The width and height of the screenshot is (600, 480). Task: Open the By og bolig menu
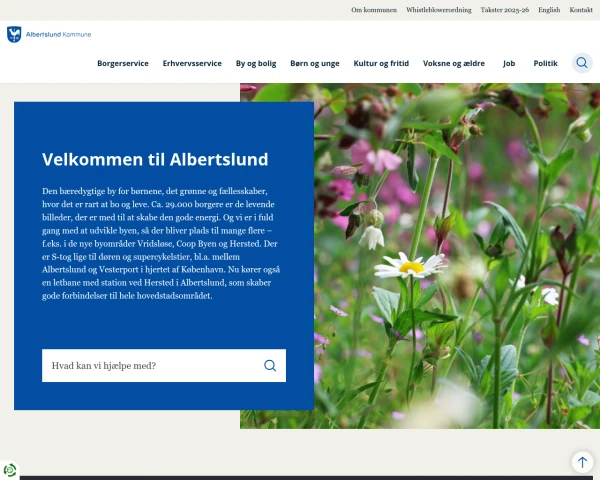[256, 64]
